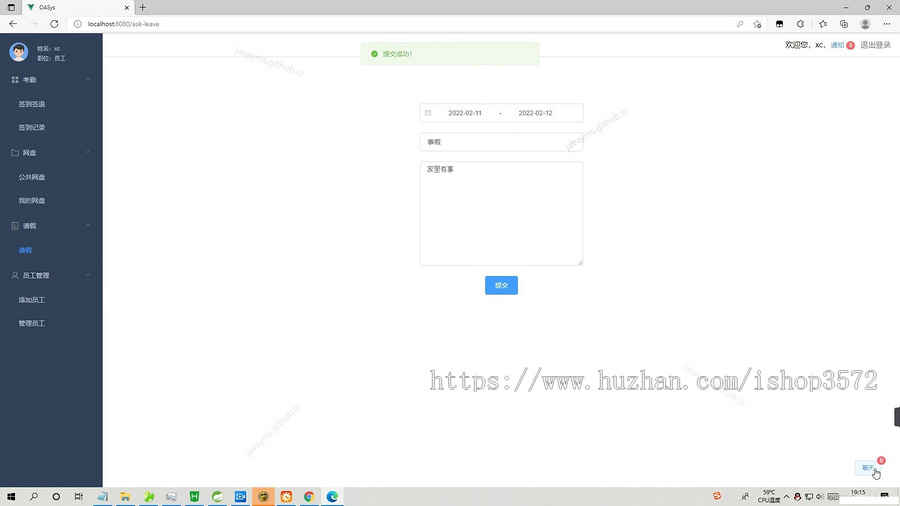Open 签到记录 menu item
This screenshot has width=900, height=506.
32,127
